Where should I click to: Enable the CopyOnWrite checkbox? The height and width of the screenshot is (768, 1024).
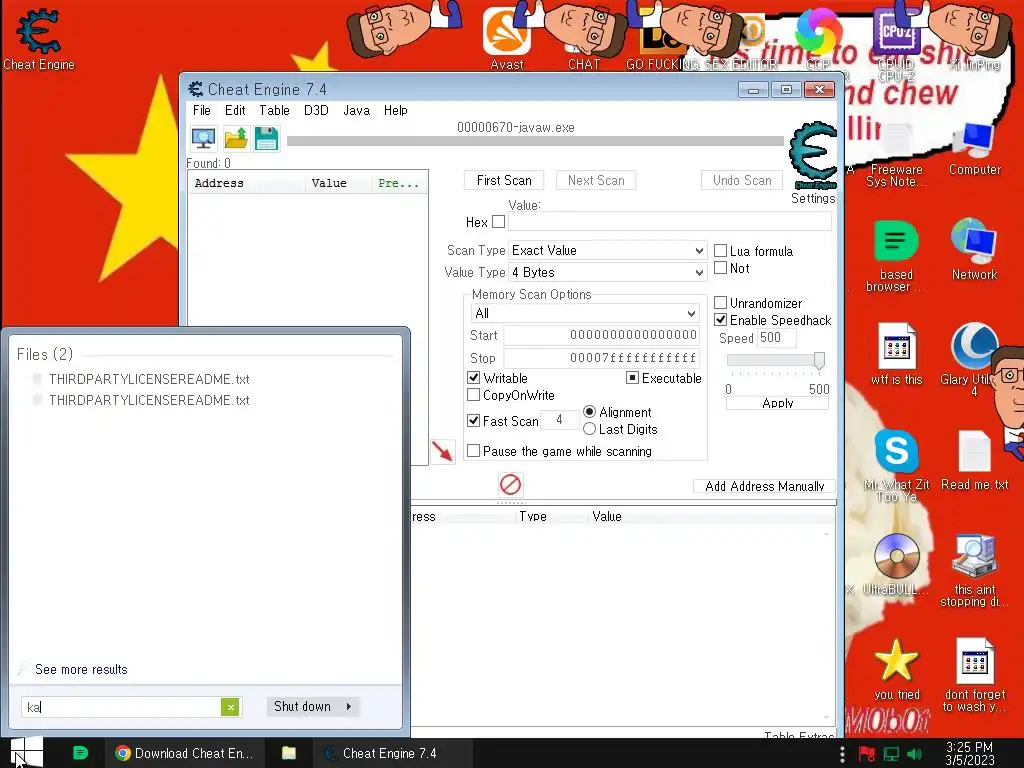tap(473, 394)
